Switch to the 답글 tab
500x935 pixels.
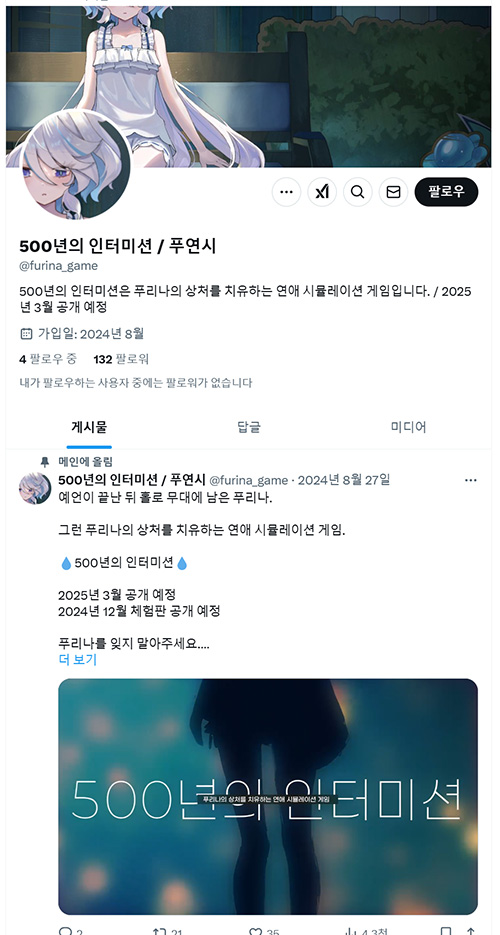(249, 427)
